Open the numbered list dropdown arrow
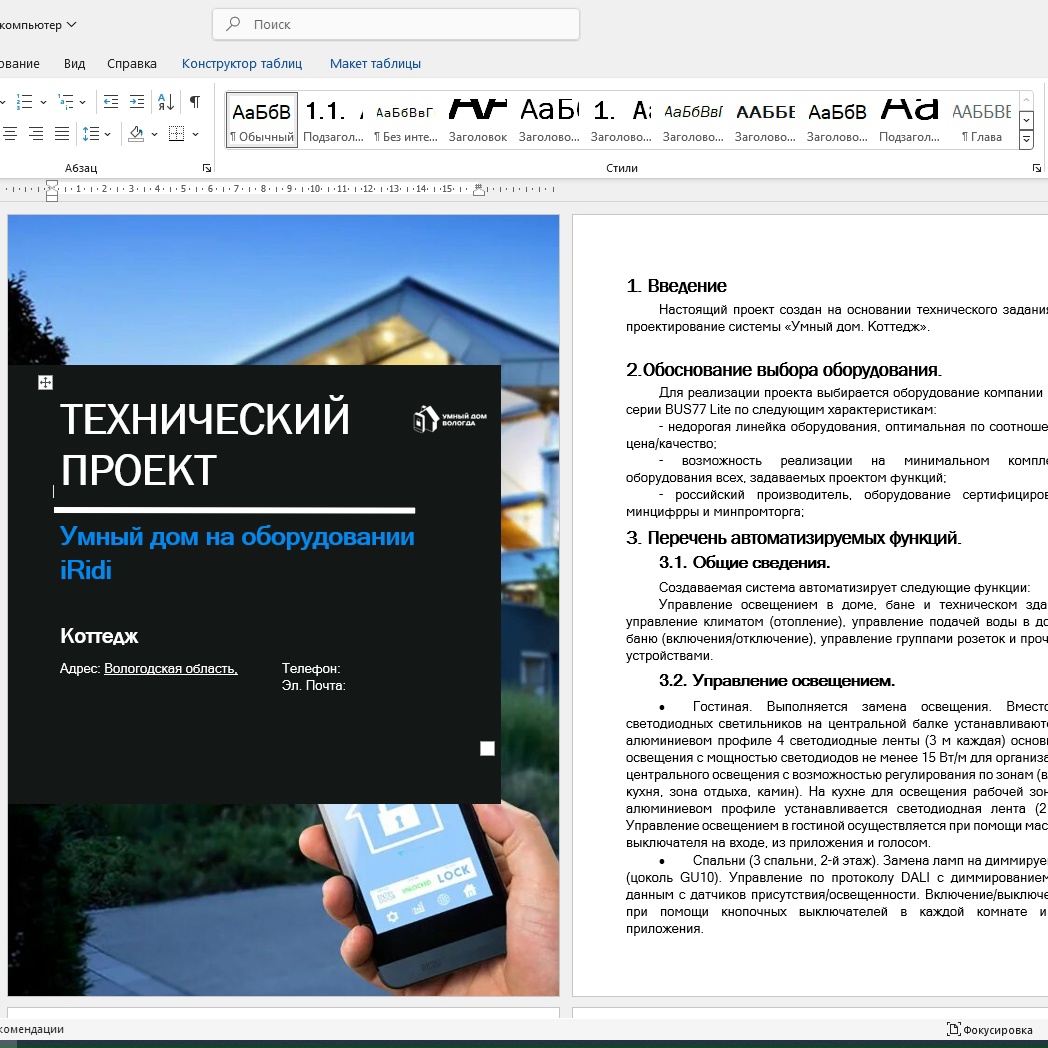Viewport: 1048px width, 1048px height. tap(43, 102)
